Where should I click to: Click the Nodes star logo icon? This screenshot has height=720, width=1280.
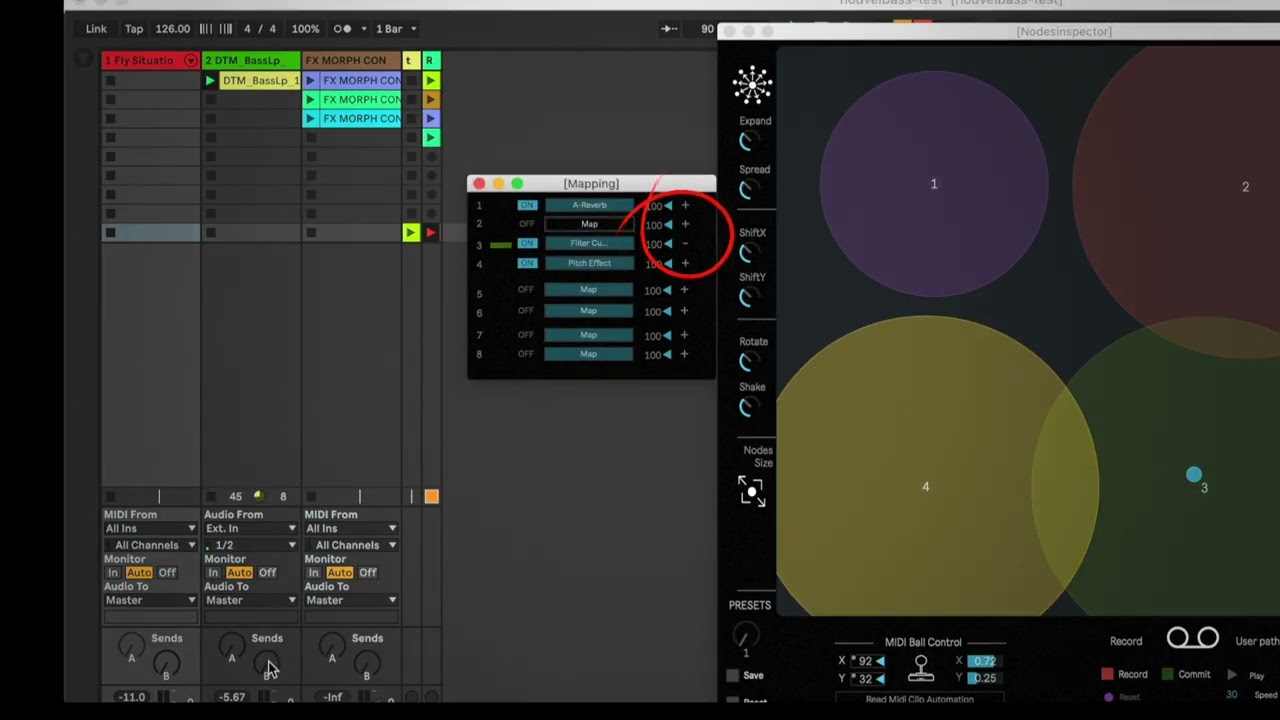tap(752, 85)
